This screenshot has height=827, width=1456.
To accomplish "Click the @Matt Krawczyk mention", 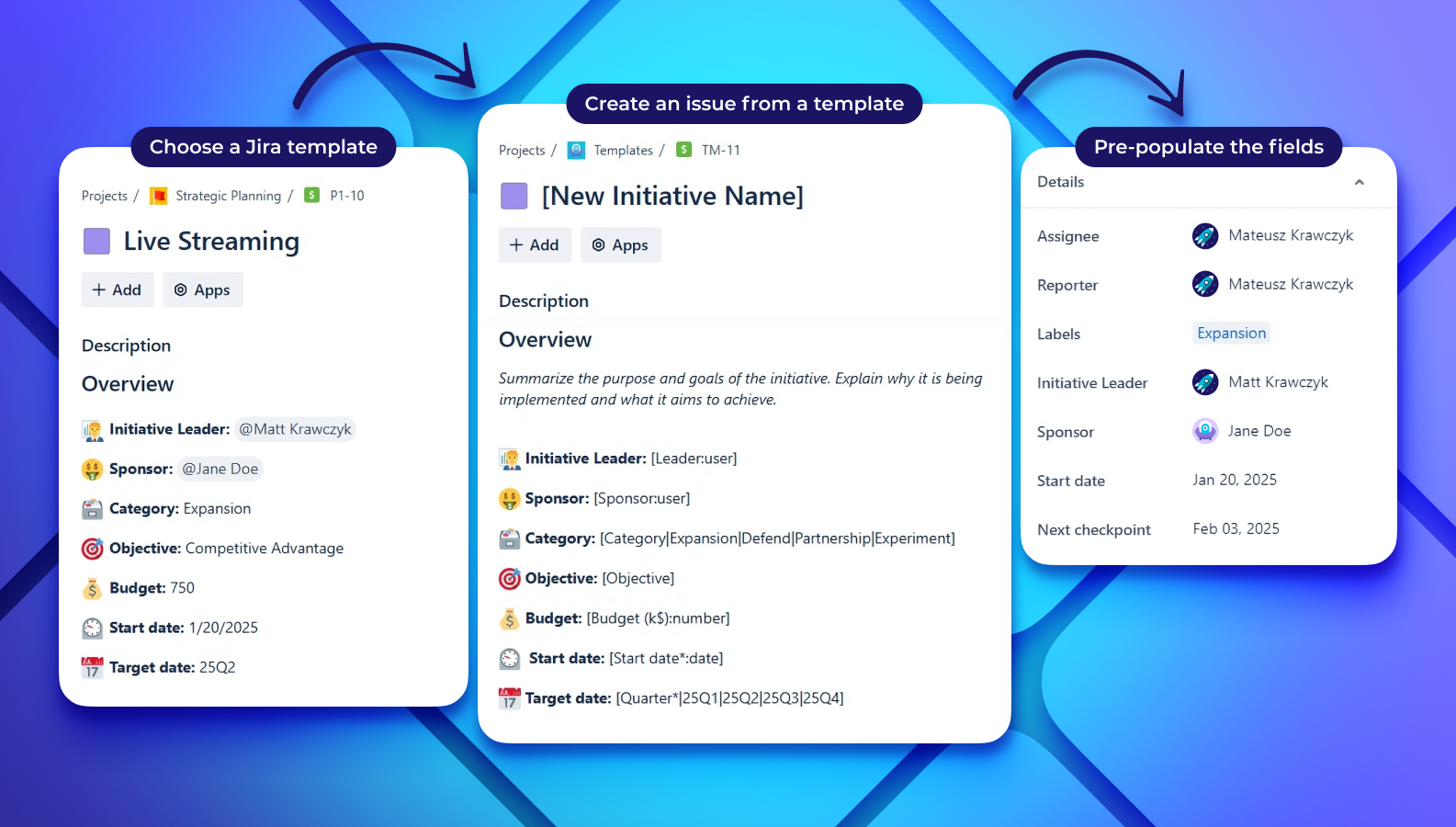I will point(295,429).
